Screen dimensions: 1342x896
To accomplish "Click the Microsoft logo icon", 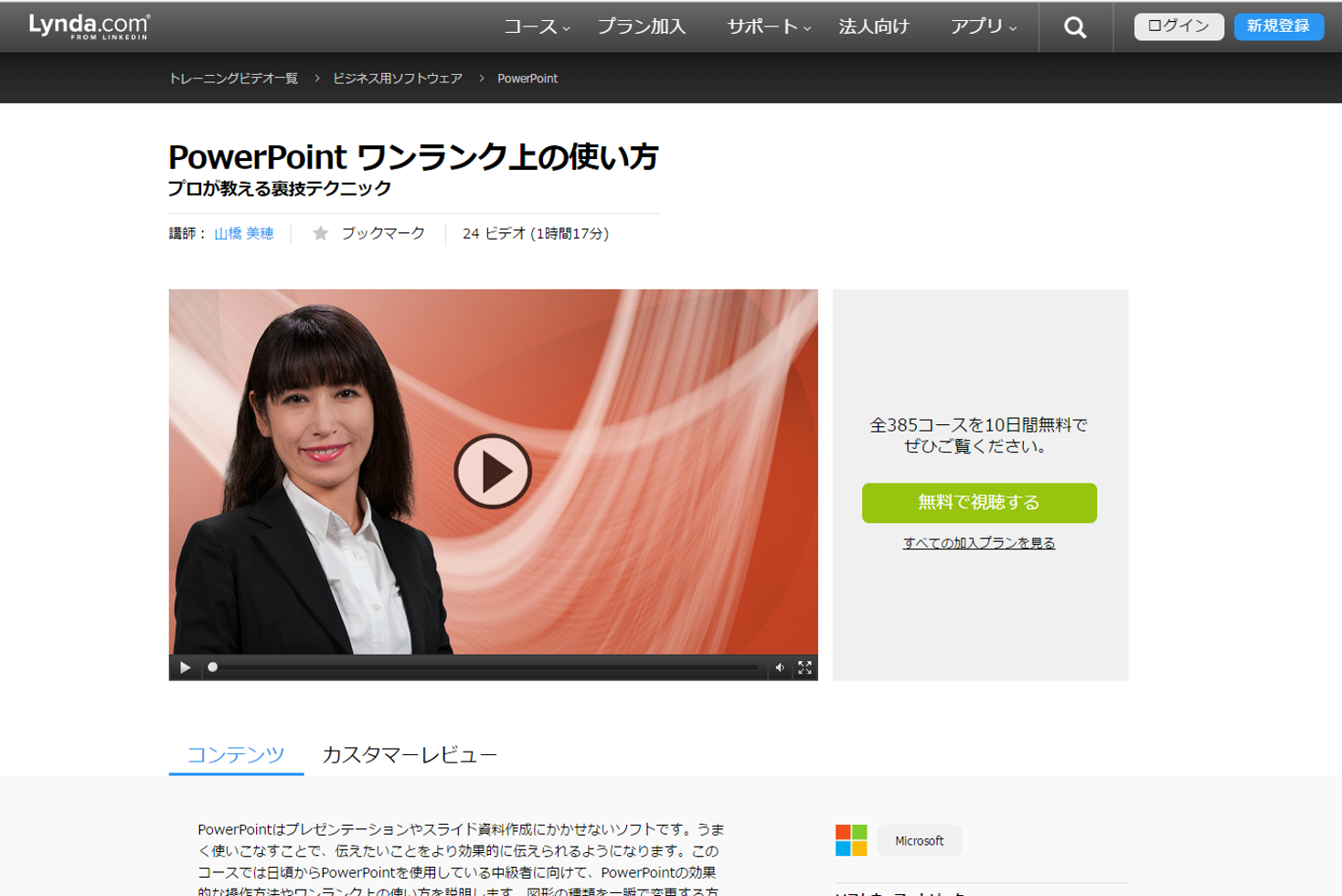I will (x=850, y=840).
